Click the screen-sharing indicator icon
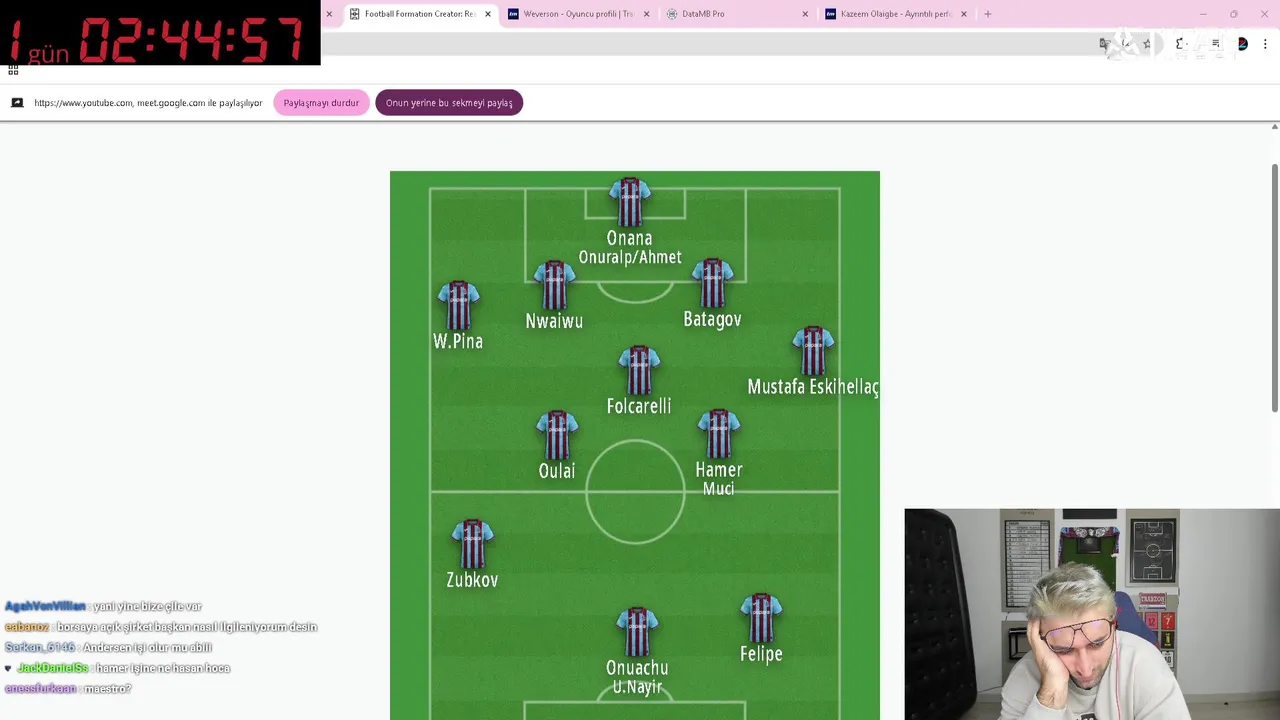 (17, 103)
